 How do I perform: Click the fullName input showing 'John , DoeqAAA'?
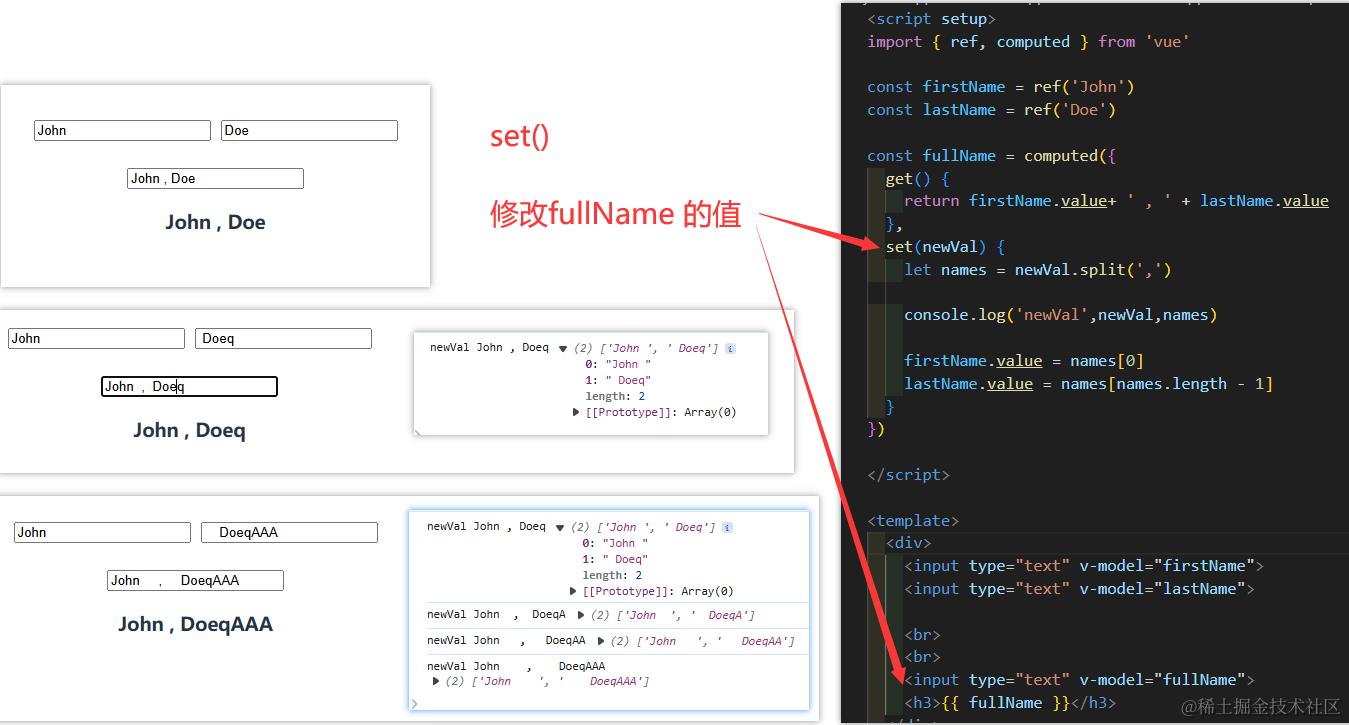(x=195, y=580)
